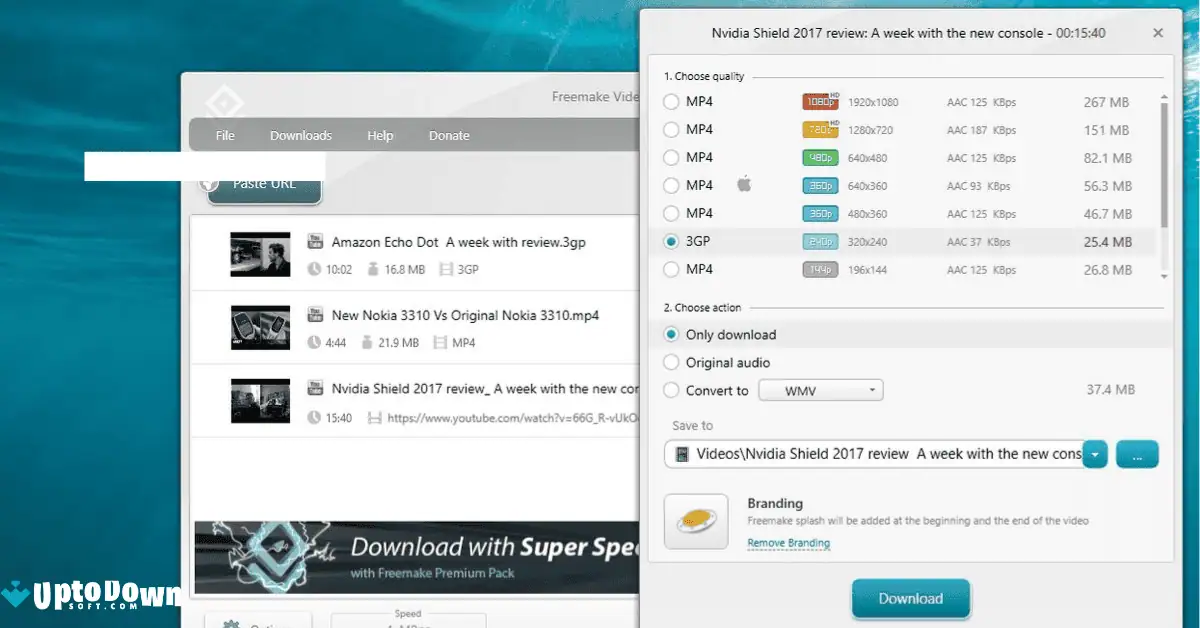Open the Save to location dropdown
Viewport: 1200px width, 628px height.
coord(1094,454)
